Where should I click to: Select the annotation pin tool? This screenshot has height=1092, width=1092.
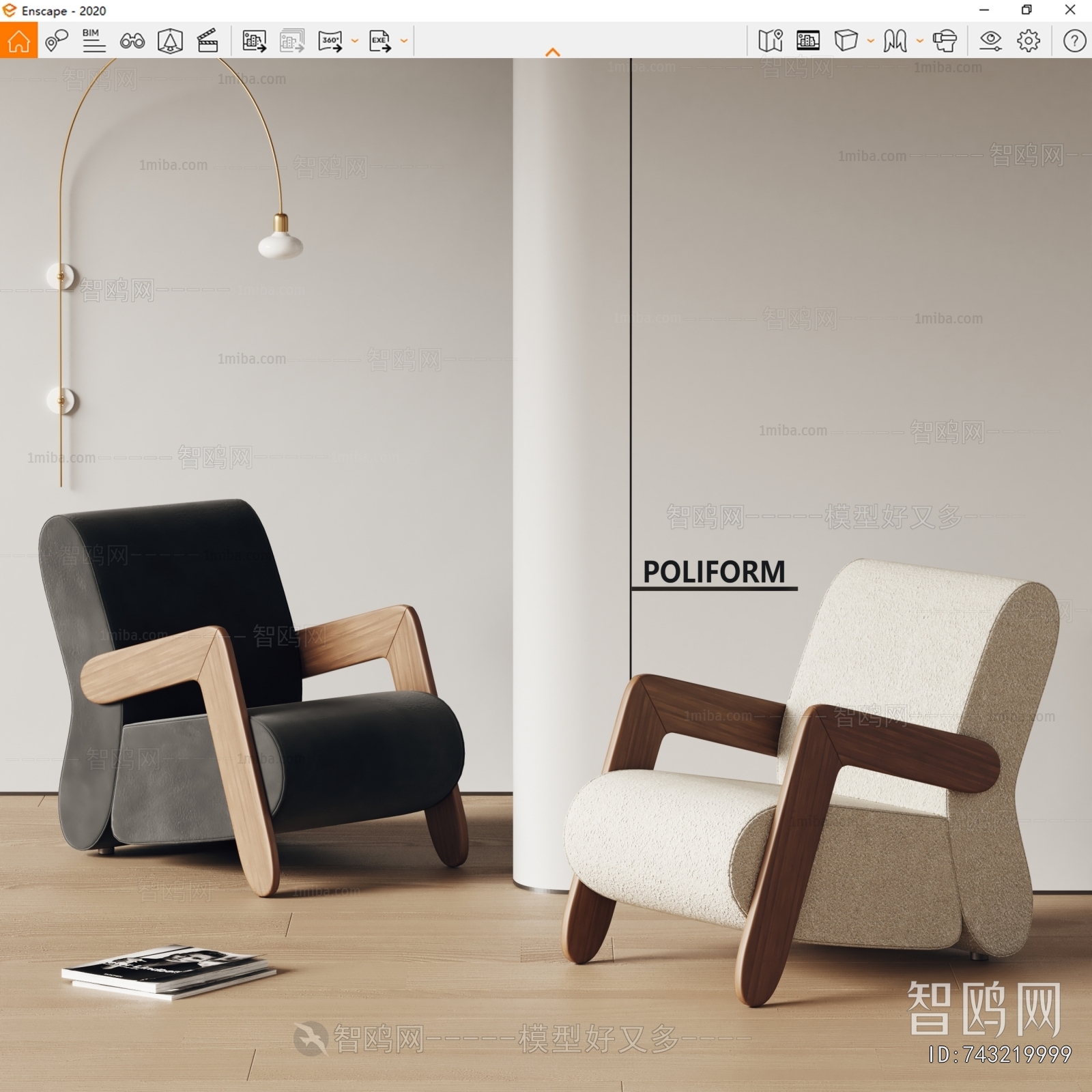click(x=57, y=41)
